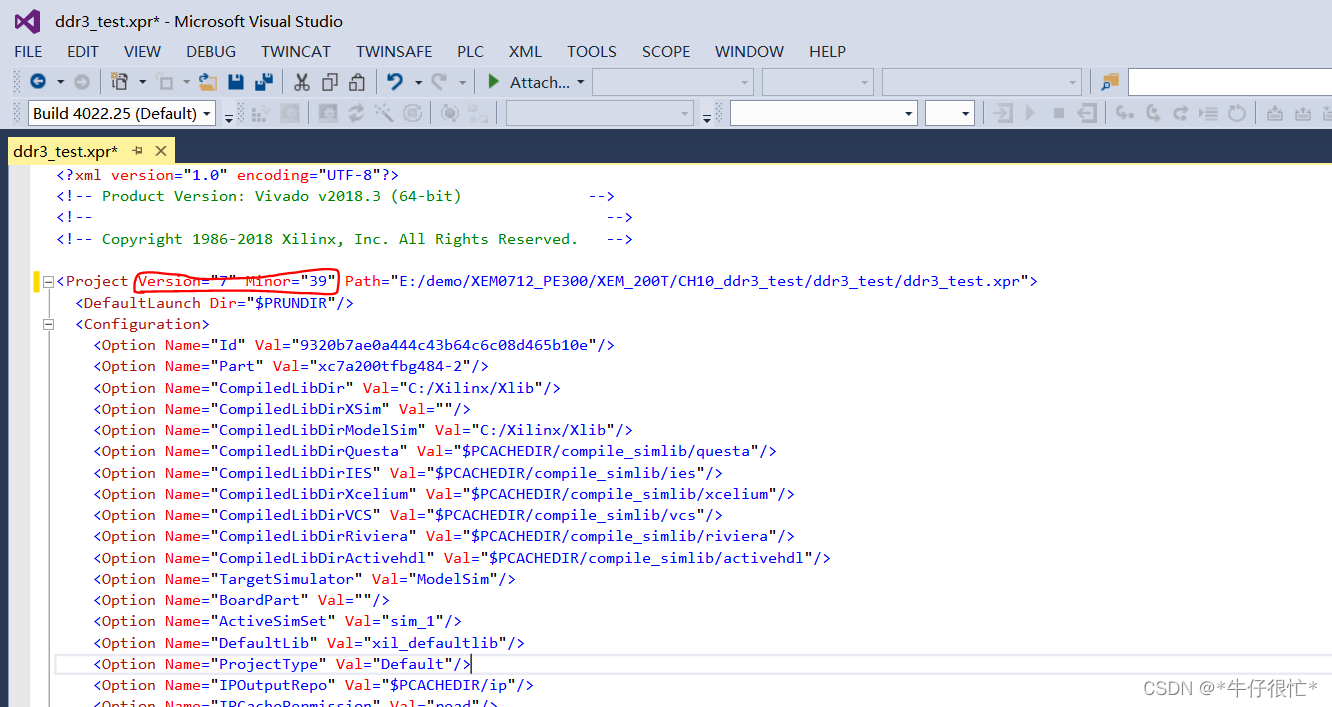Image resolution: width=1332 pixels, height=707 pixels.
Task: Collapse the Project XML node in the editor
Action: click(47, 282)
